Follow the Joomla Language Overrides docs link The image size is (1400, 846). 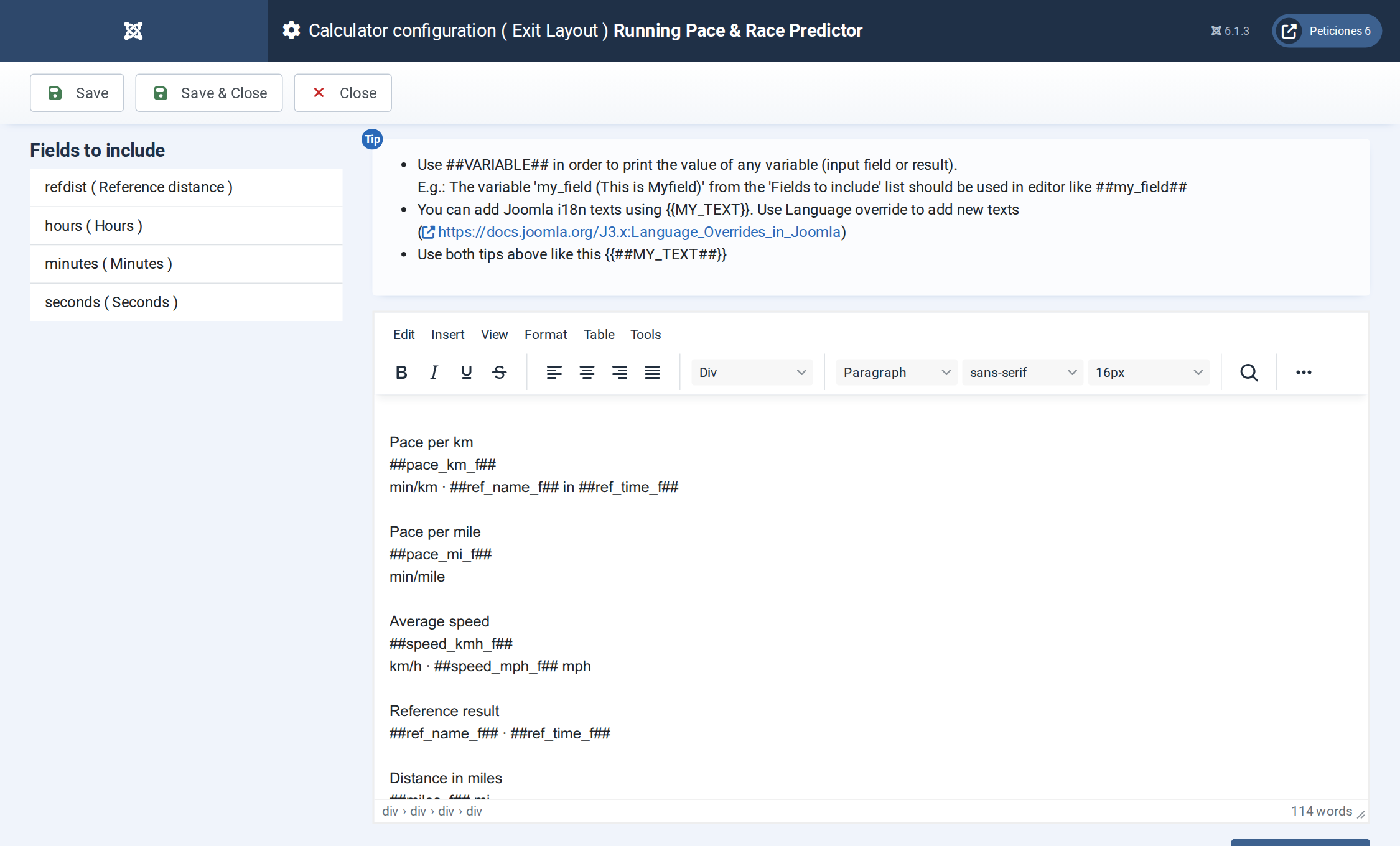pyautogui.click(x=632, y=232)
